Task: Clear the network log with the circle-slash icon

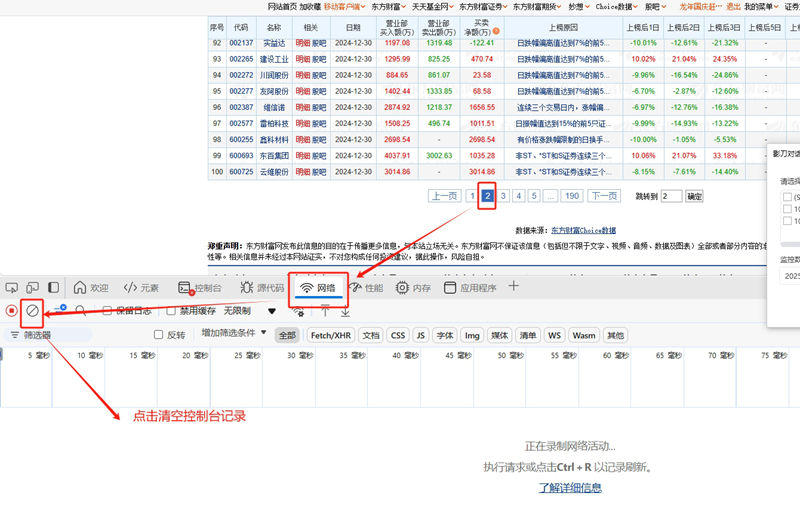Action: tap(32, 310)
